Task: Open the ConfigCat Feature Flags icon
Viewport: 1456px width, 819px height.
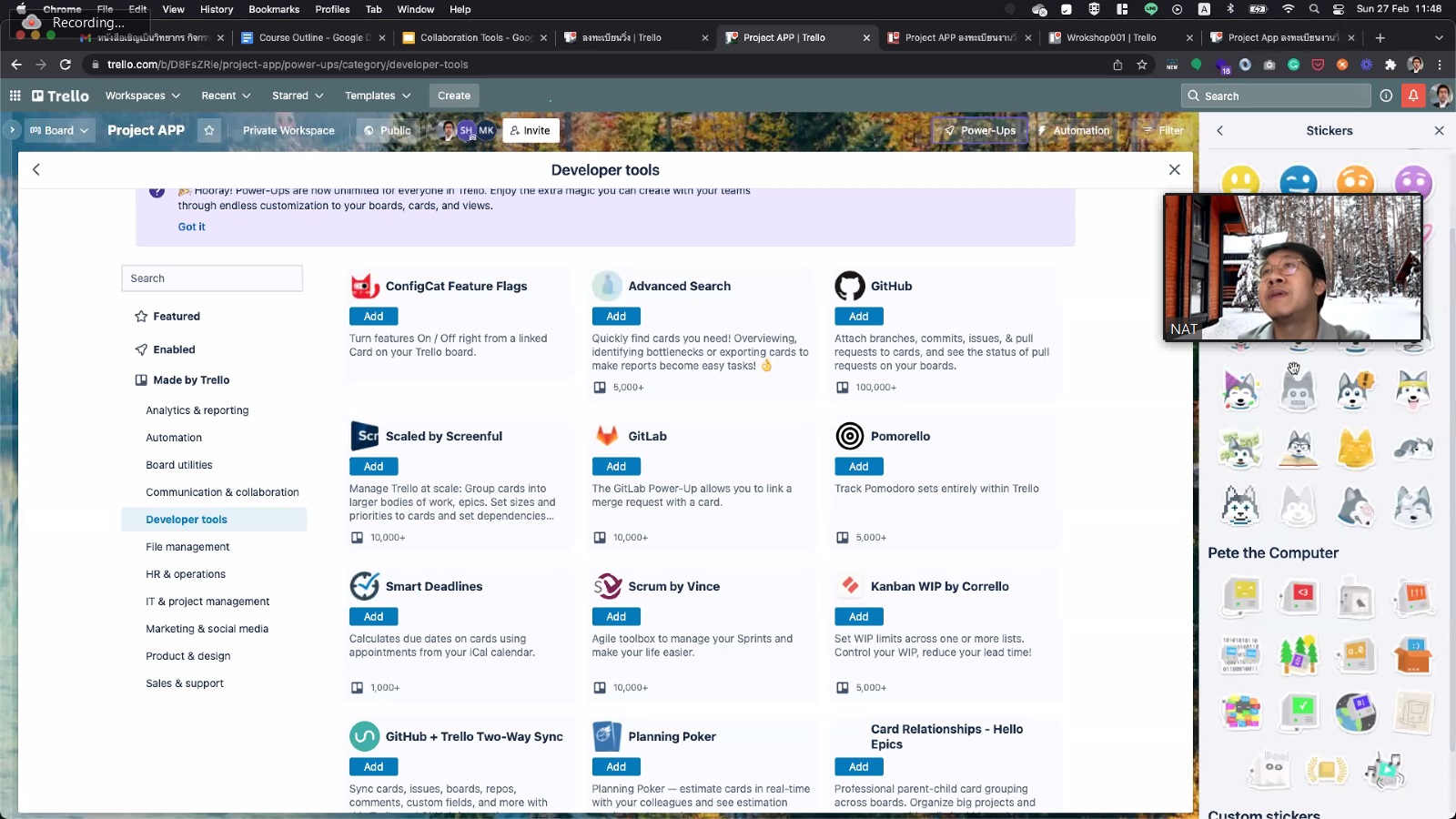Action: pos(365,286)
